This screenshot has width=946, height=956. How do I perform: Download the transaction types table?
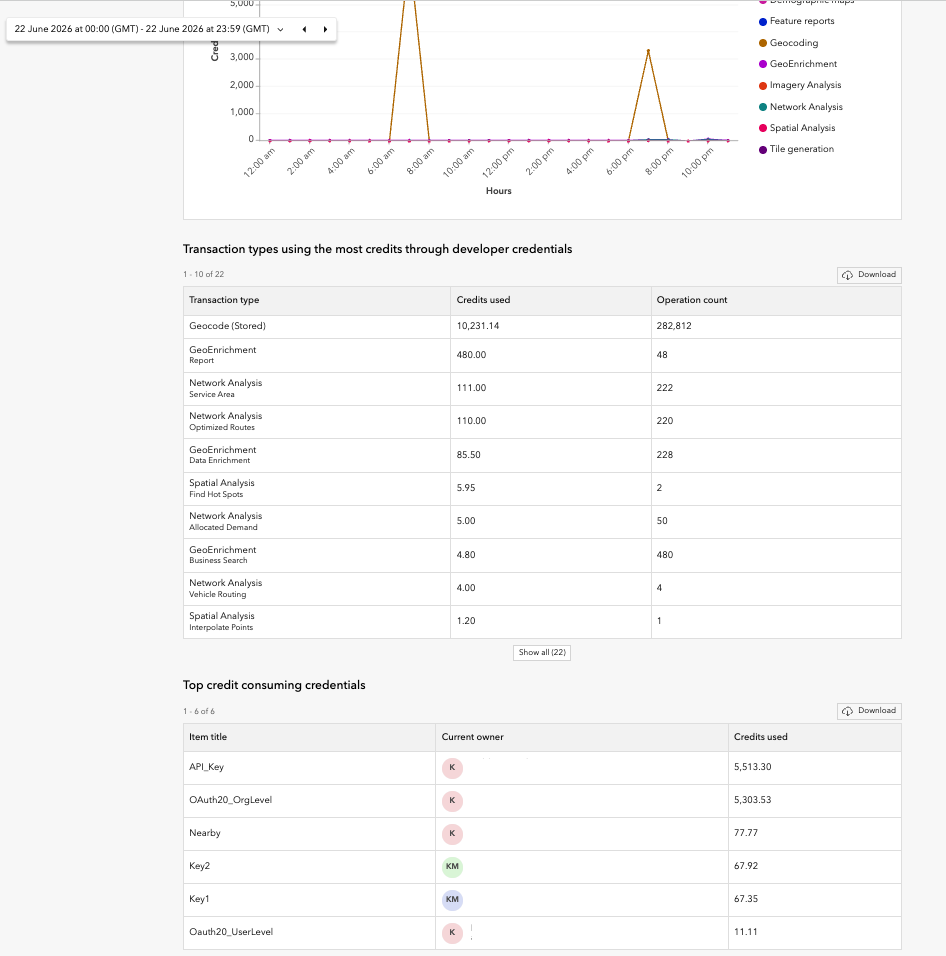click(x=869, y=275)
